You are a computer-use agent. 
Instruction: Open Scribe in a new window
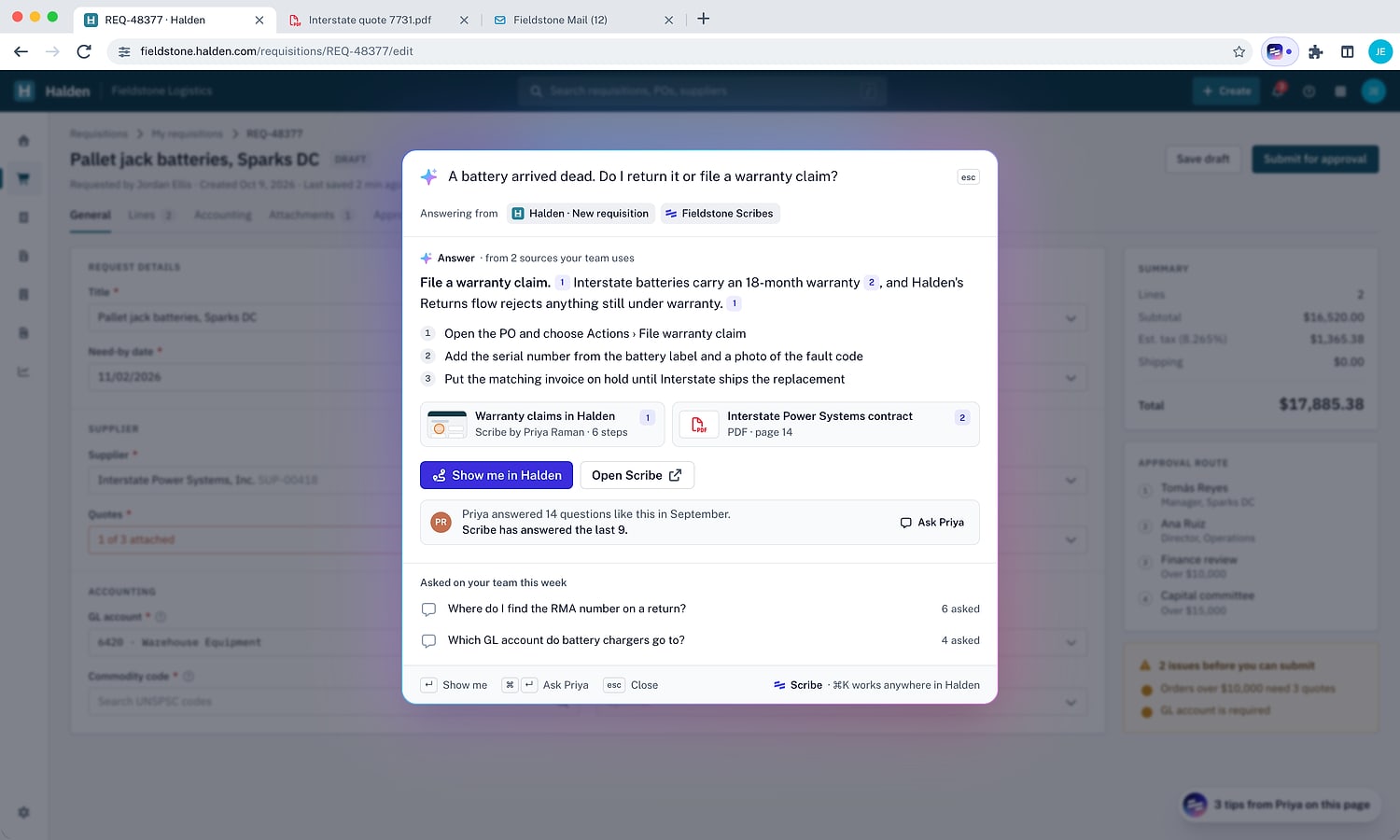point(637,475)
